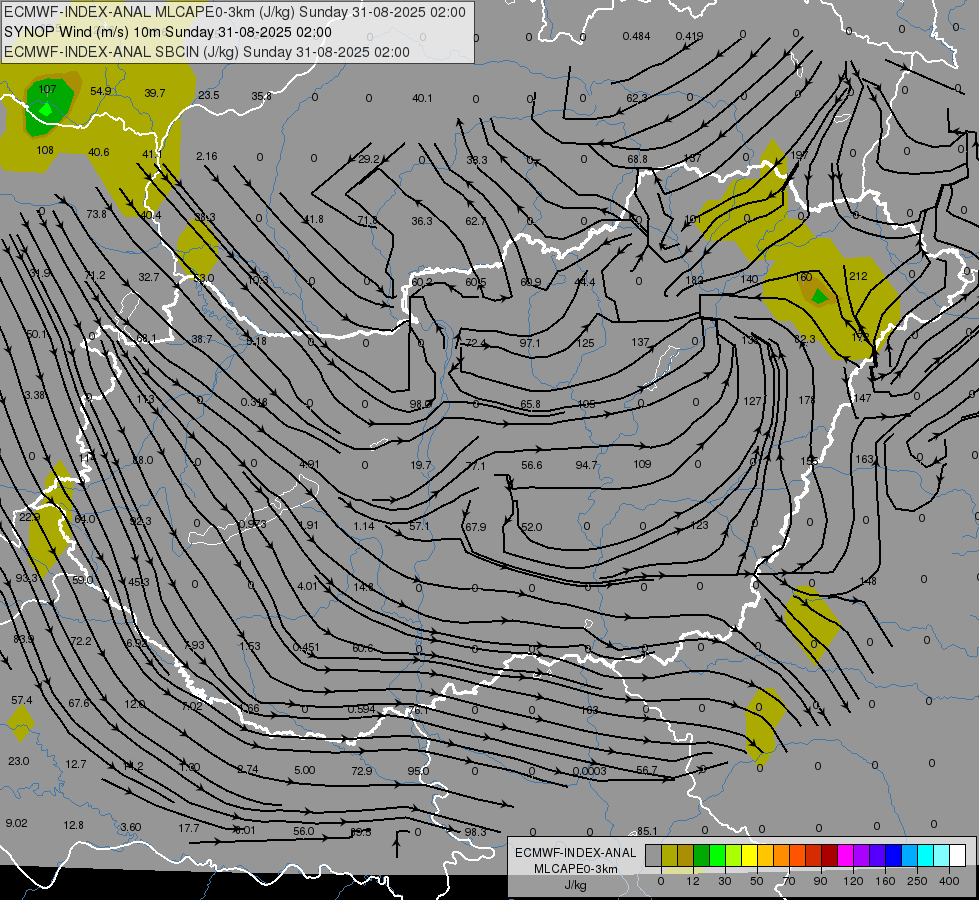This screenshot has width=979, height=900.
Task: Select the dark green legend swatch
Action: click(x=701, y=855)
